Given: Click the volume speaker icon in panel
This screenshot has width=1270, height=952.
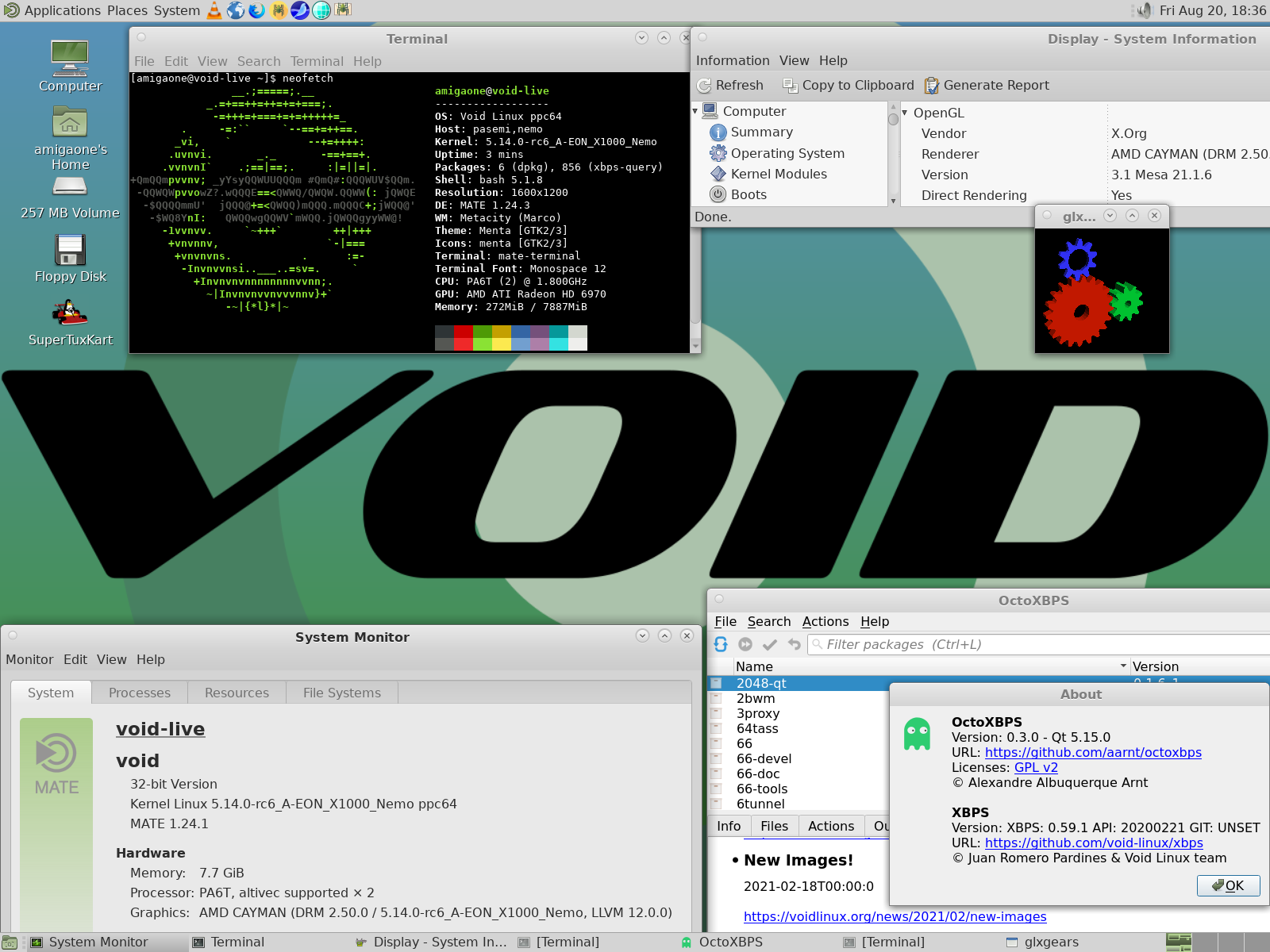Looking at the screenshot, I should [1143, 10].
